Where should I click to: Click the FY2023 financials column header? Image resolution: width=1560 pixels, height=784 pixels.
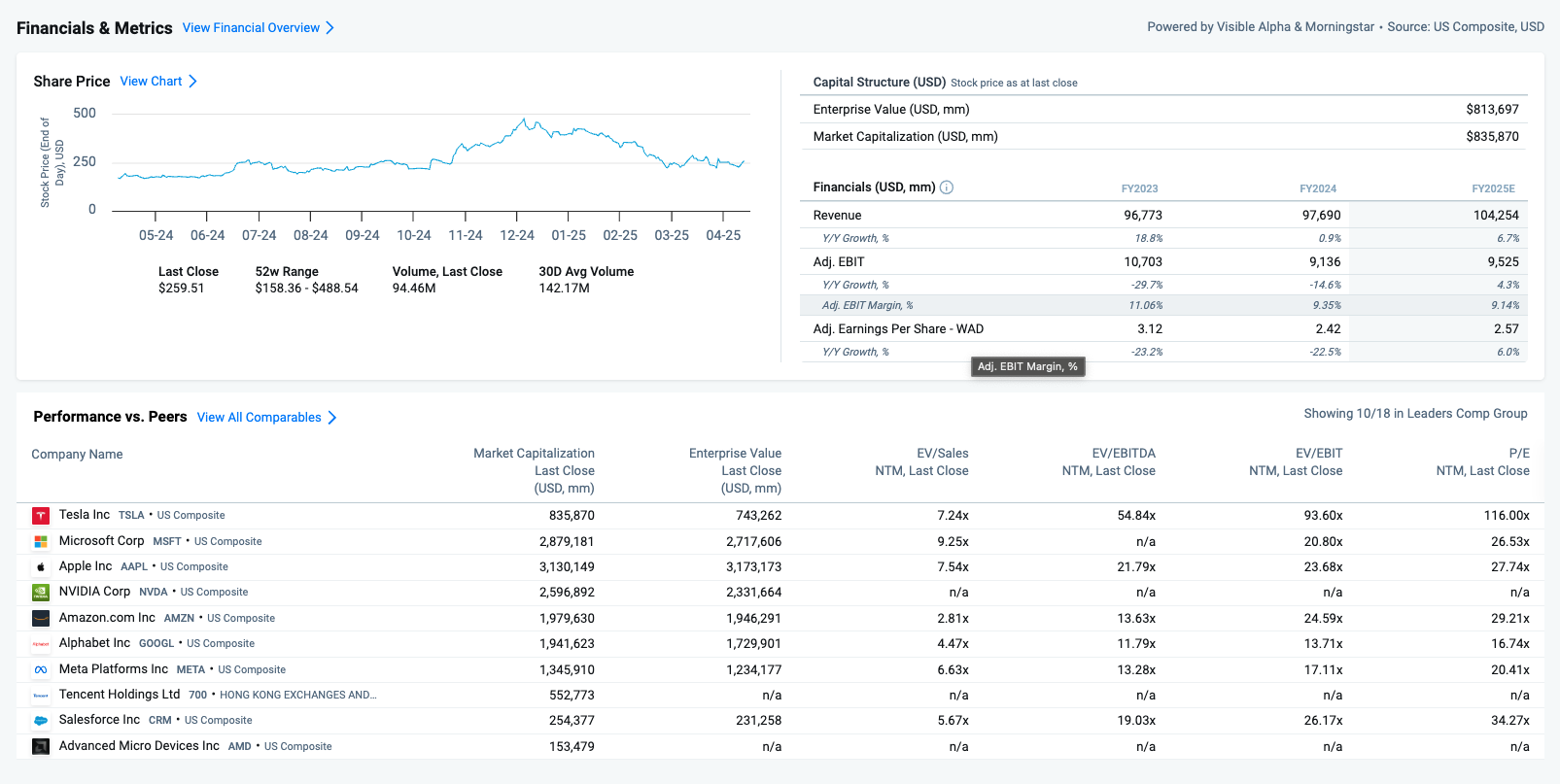(x=1139, y=189)
